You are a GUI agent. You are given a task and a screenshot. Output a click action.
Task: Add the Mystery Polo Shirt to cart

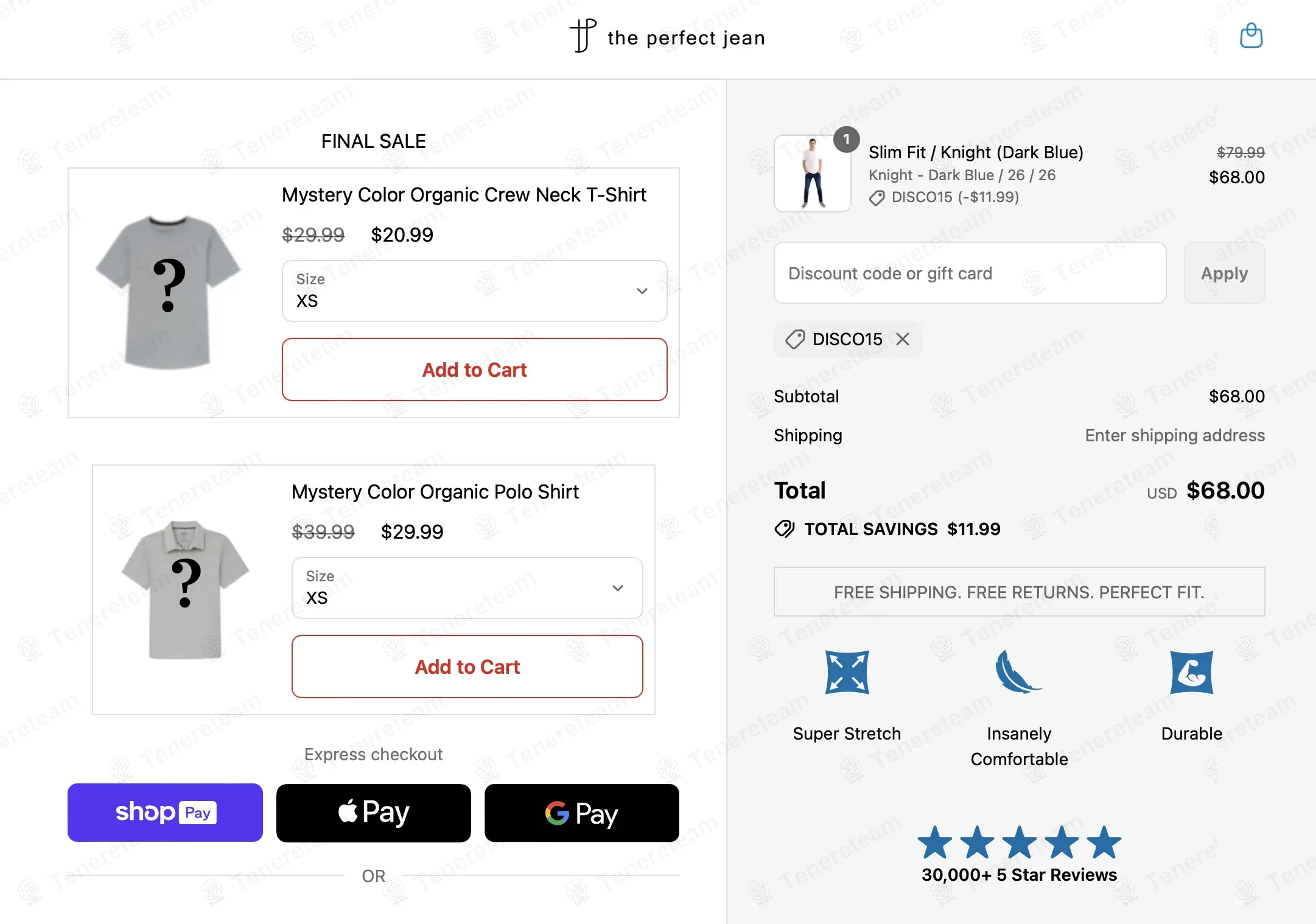[x=467, y=667]
